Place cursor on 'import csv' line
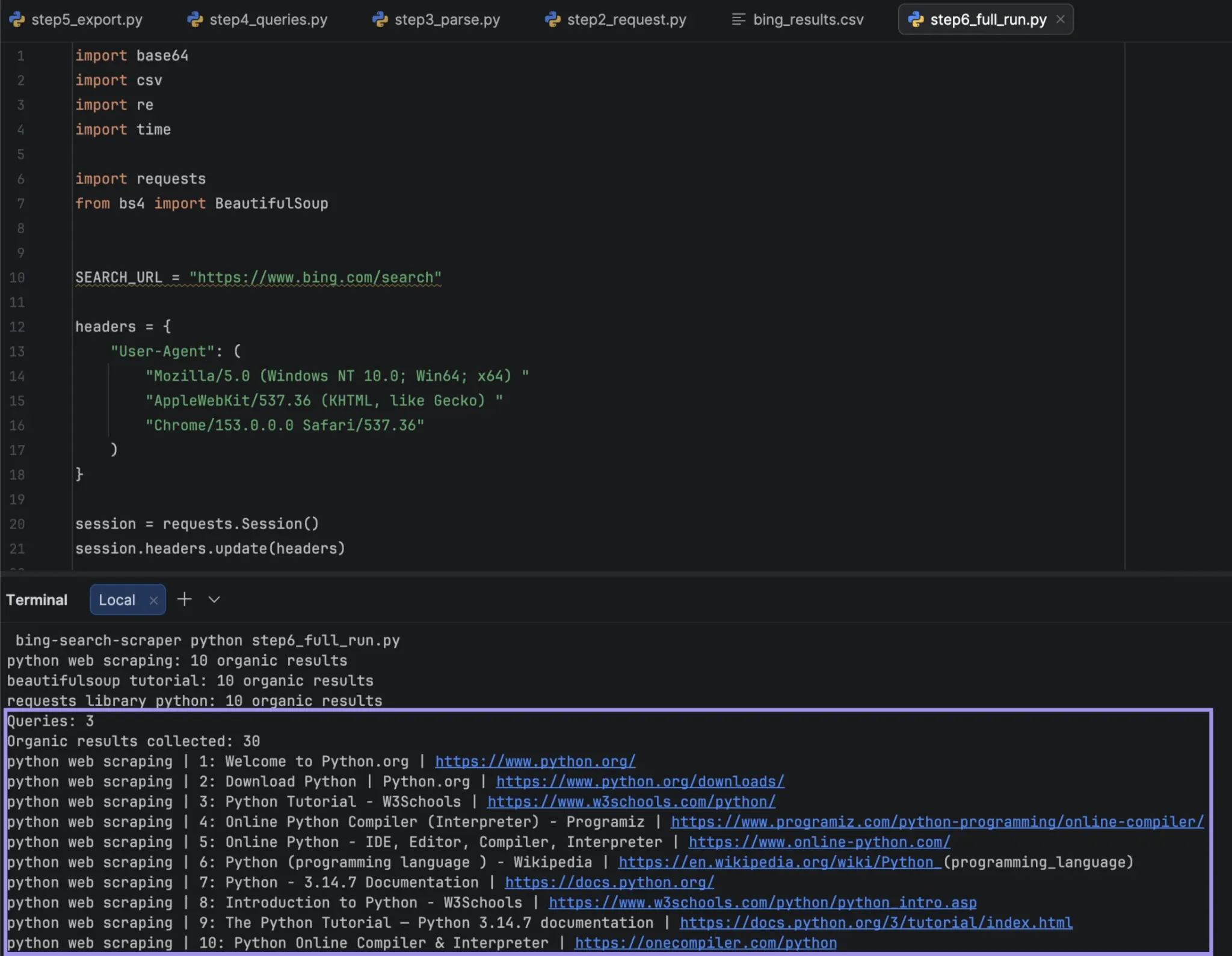This screenshot has width=1232, height=956. (x=119, y=80)
